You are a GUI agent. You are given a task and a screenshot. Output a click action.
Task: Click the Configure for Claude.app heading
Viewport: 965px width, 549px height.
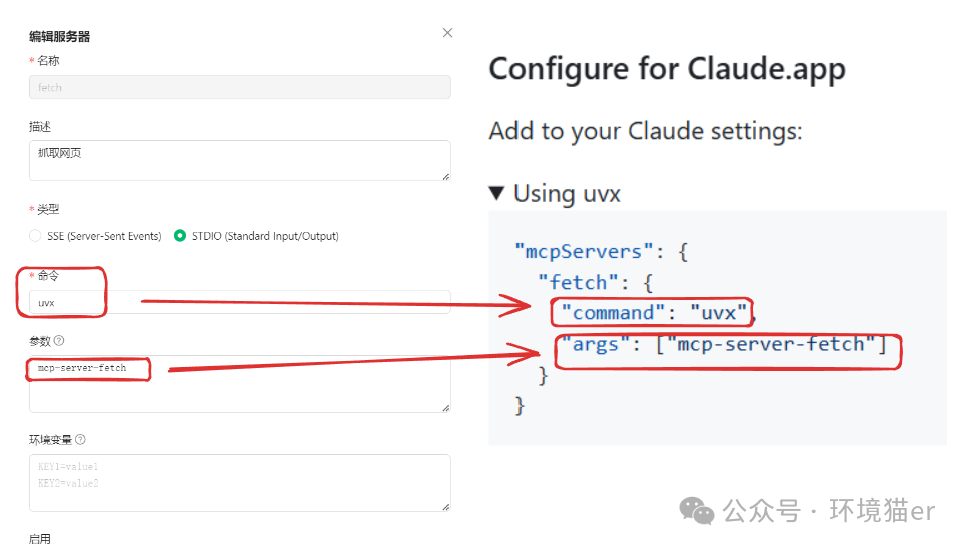point(667,69)
